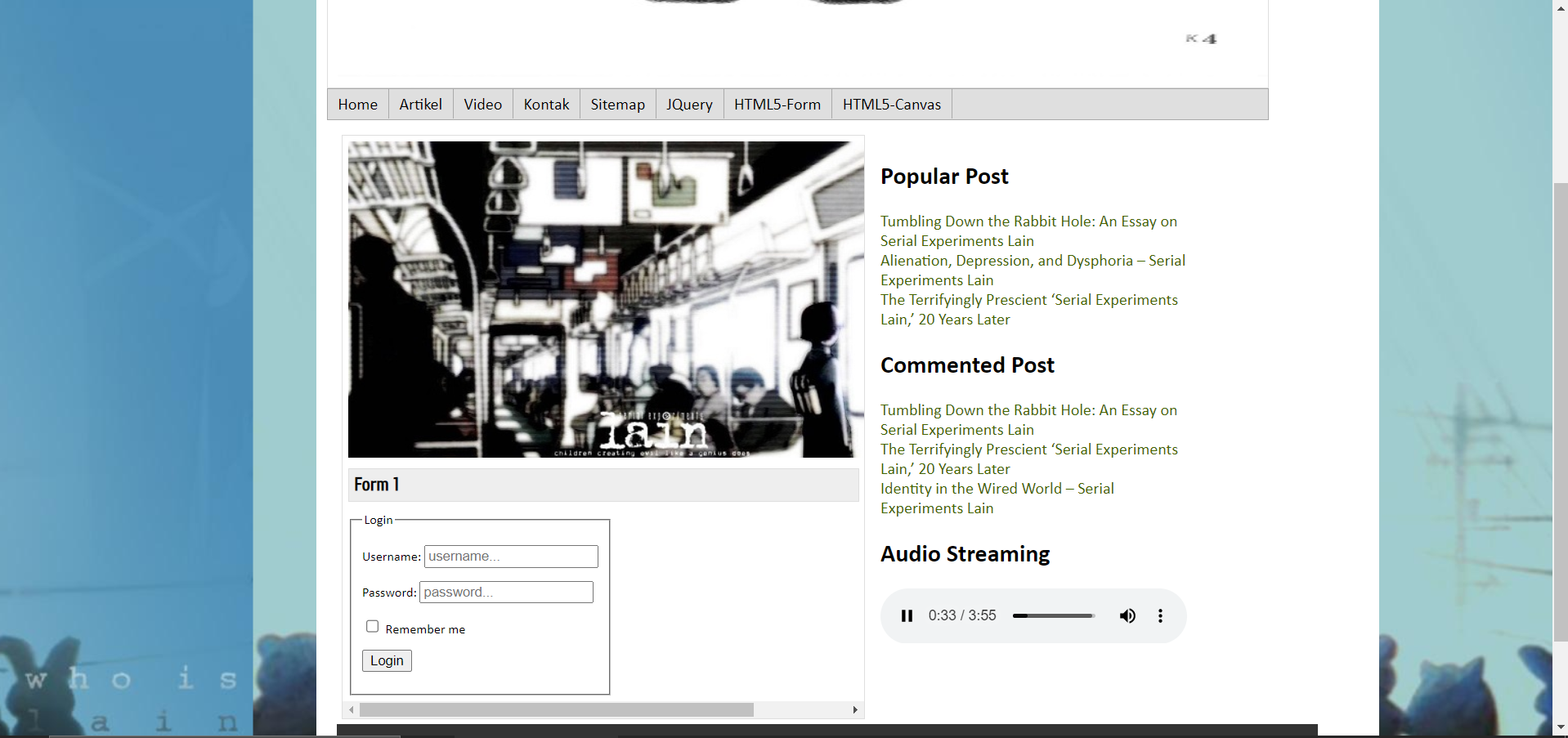Image resolution: width=1568 pixels, height=738 pixels.
Task: Enable the Remember me checkbox
Action: click(373, 626)
